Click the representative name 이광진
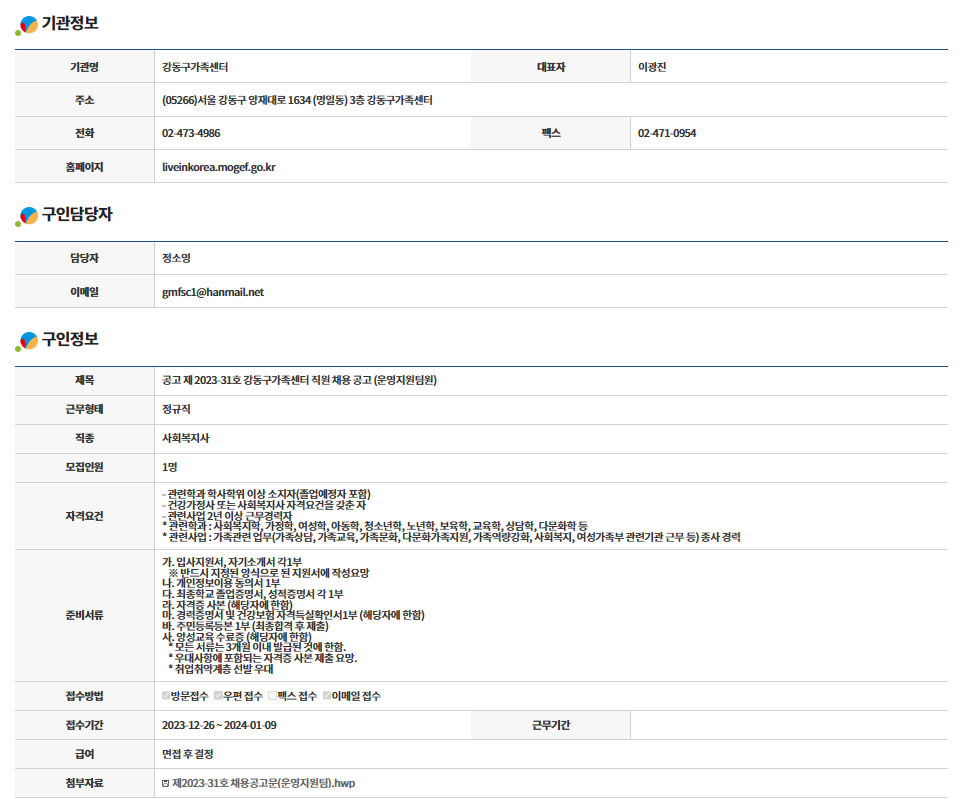Image resolution: width=961 pixels, height=799 pixels. point(652,67)
